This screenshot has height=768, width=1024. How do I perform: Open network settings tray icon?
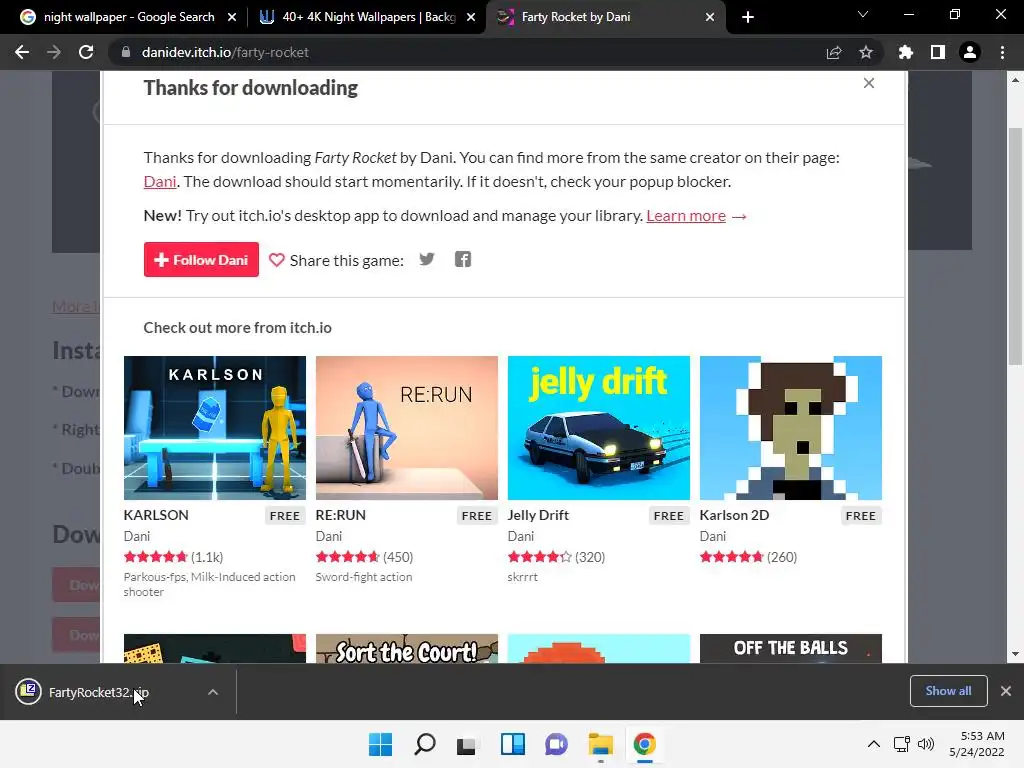pyautogui.click(x=901, y=744)
